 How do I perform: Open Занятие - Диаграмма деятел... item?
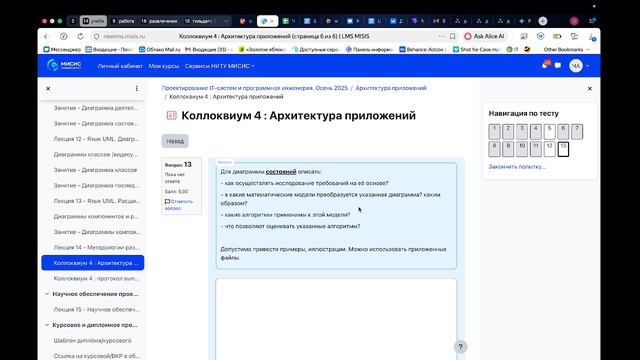96,108
